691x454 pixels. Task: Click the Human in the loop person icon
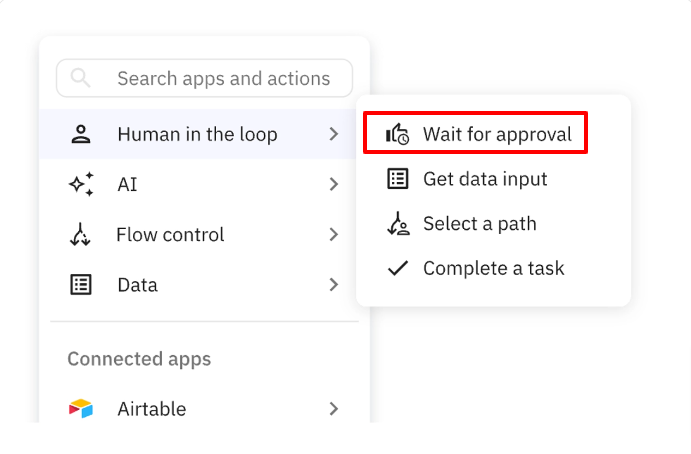[81, 134]
